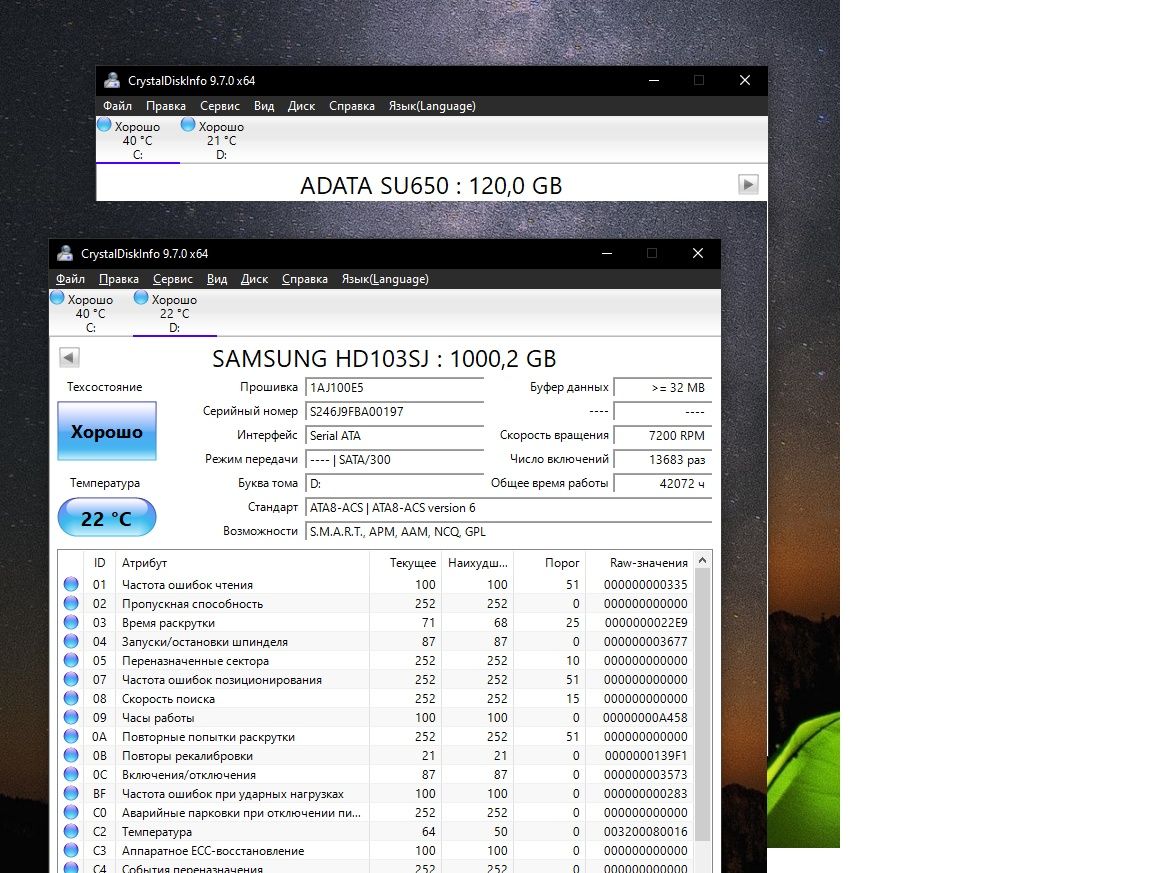The width and height of the screenshot is (1152, 873).
Task: Click row 'Повторные попытки раскрутки'
Action: click(375, 736)
